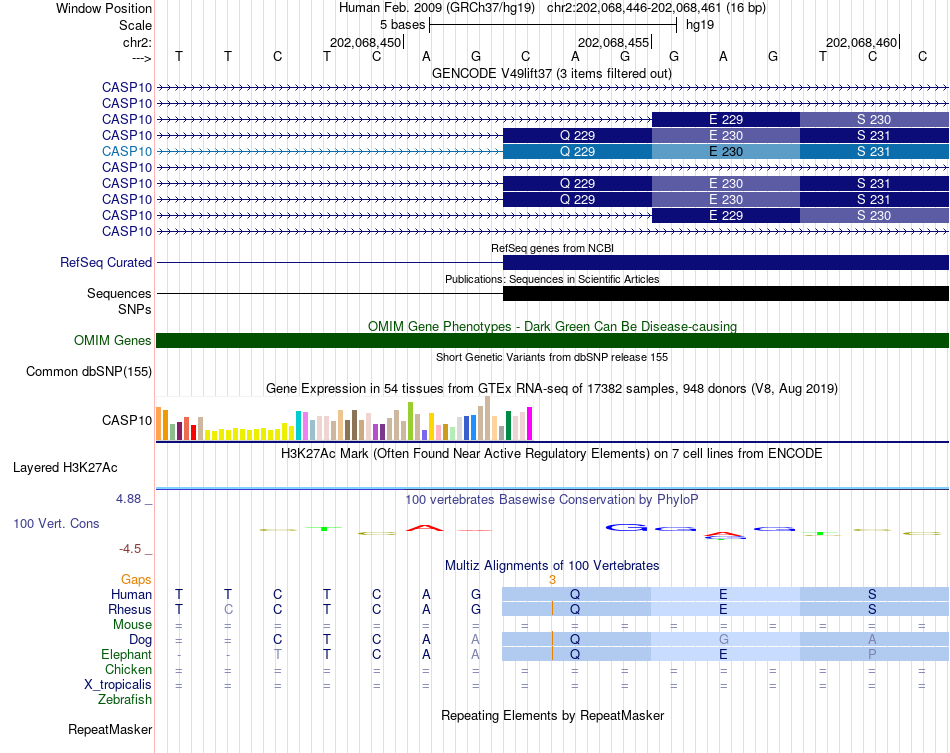
Task: Click the orange gap count 3
Action: pyautogui.click(x=552, y=580)
